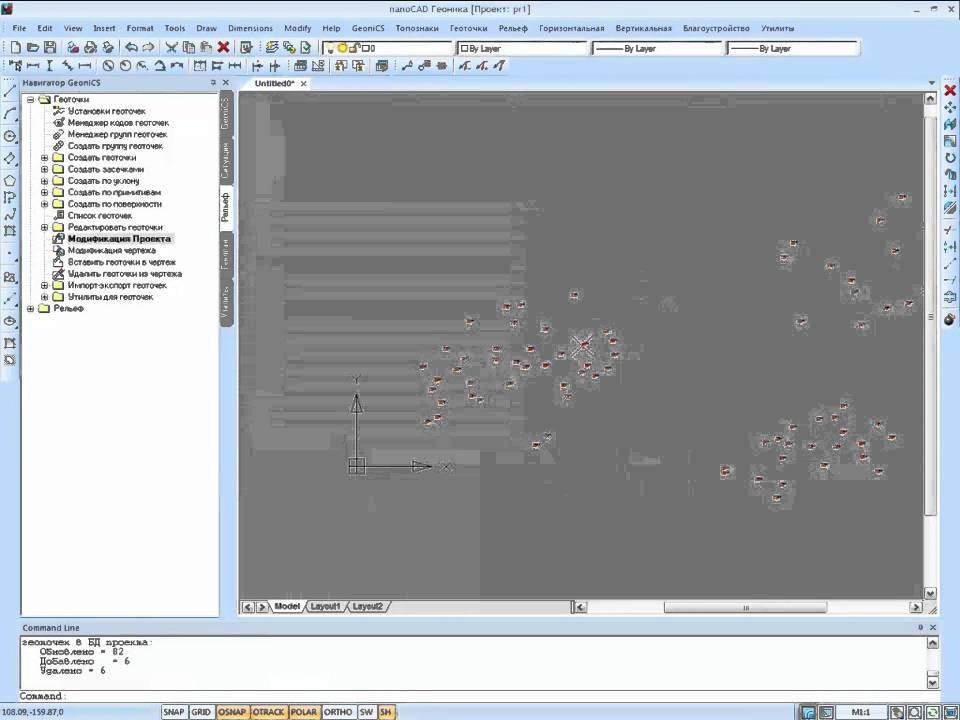Expand the Импорт-экспорт геоточек folder
960x720 pixels.
pyautogui.click(x=44, y=285)
